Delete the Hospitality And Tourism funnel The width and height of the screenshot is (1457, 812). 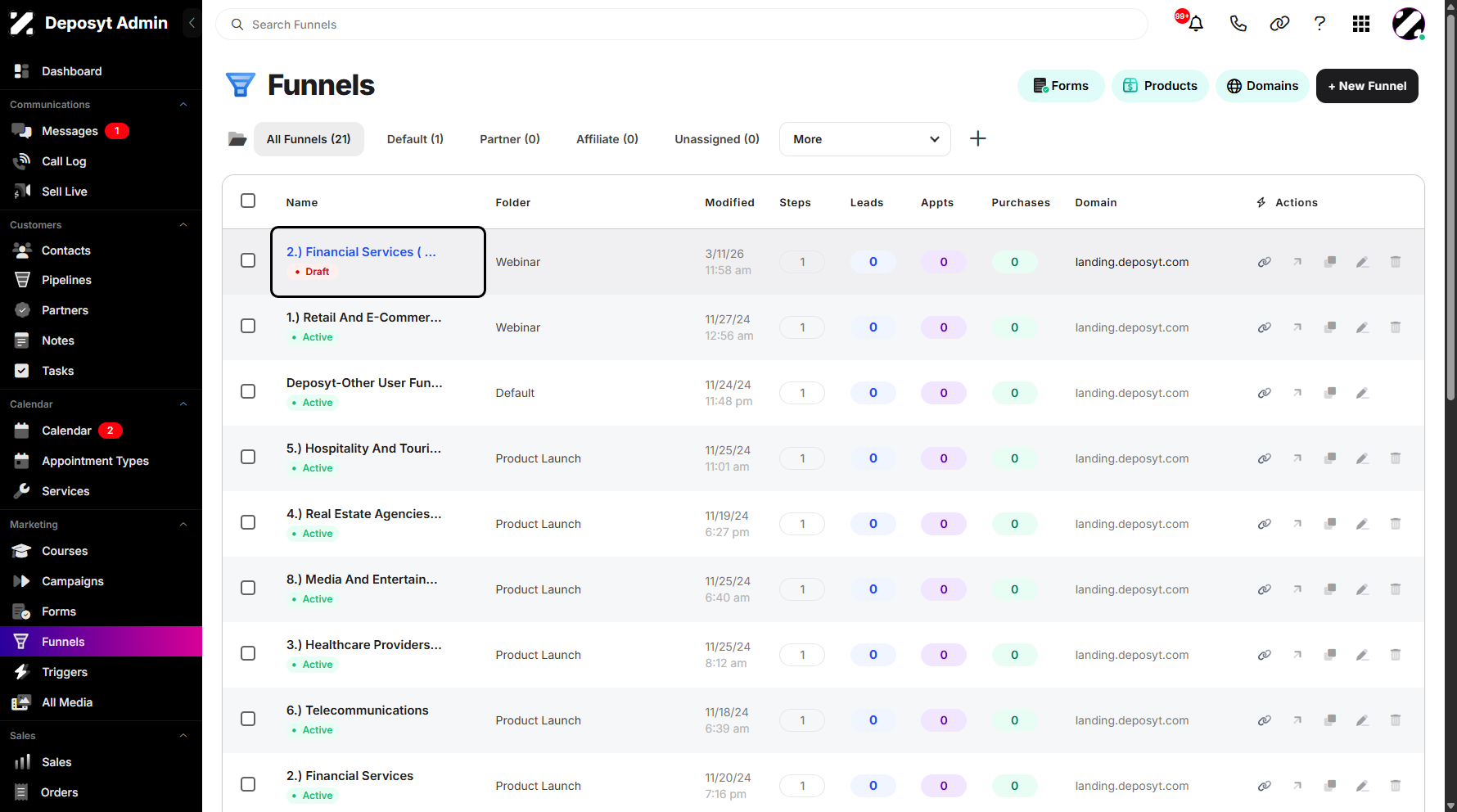[x=1396, y=458]
